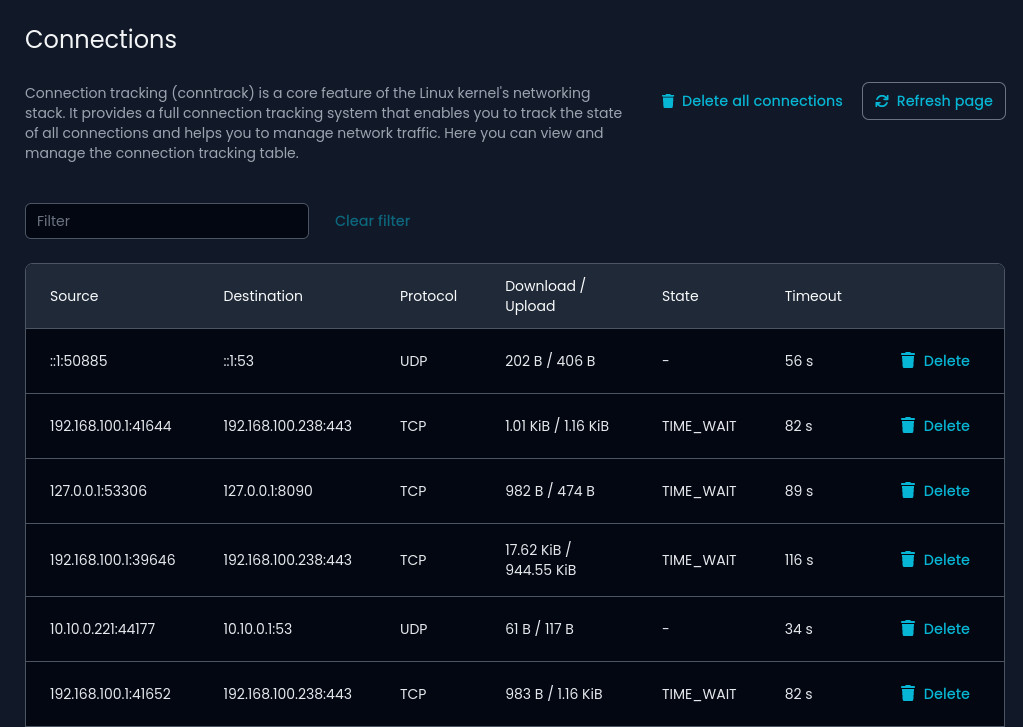Viewport: 1023px width, 727px height.
Task: Click destination cell 10.10.0.1:53
Action: (258, 629)
